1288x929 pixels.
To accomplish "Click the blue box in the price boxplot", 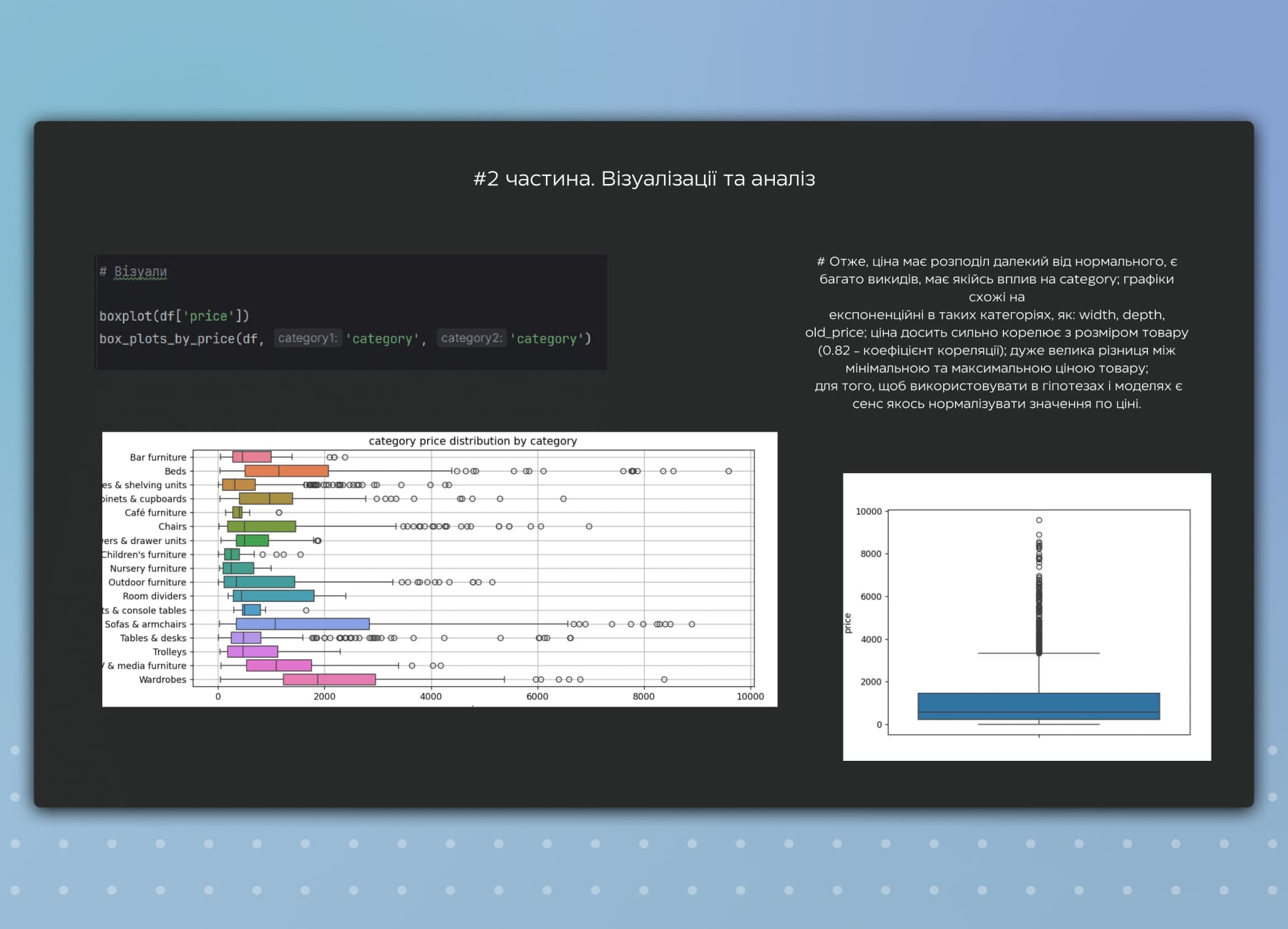I will (x=1038, y=706).
